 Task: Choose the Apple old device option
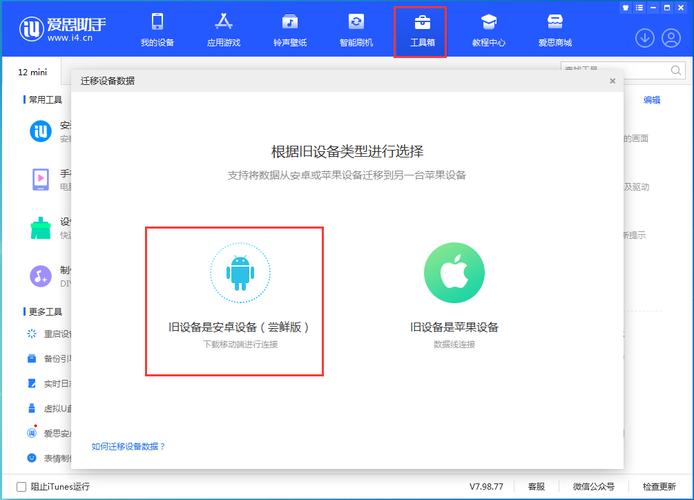(454, 300)
